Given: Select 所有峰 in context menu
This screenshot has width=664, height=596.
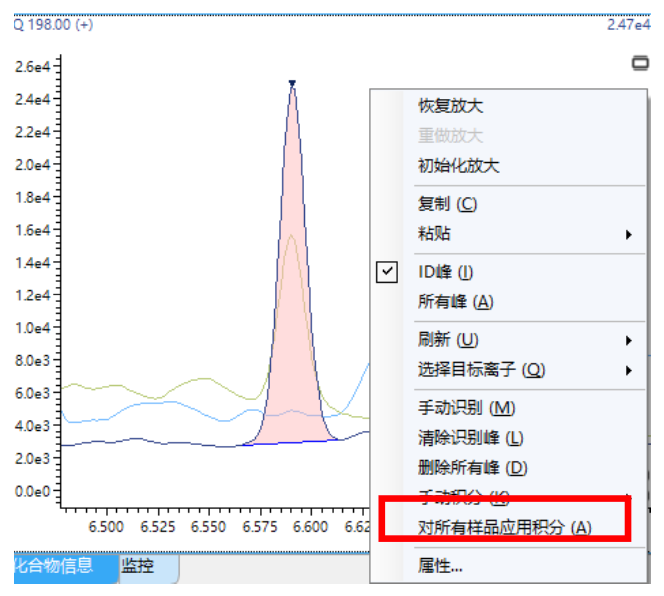Looking at the screenshot, I should point(455,301).
